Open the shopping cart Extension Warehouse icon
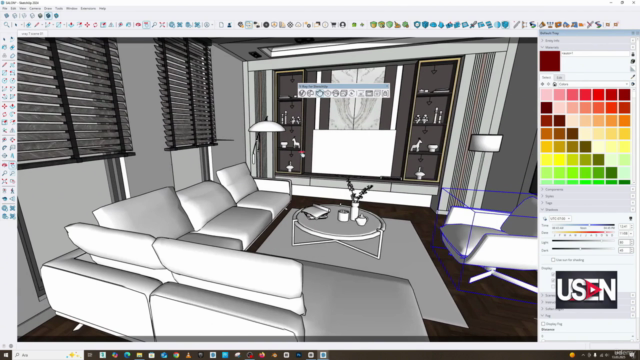The image size is (640, 360). (x=333, y=25)
